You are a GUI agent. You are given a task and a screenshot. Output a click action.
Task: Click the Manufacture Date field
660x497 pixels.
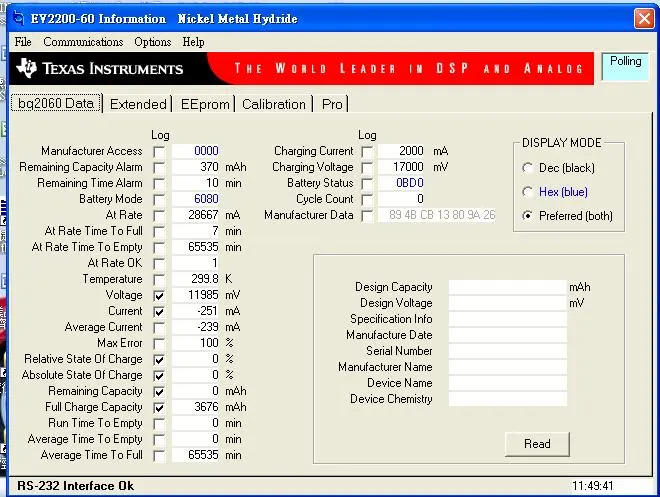[x=508, y=335]
